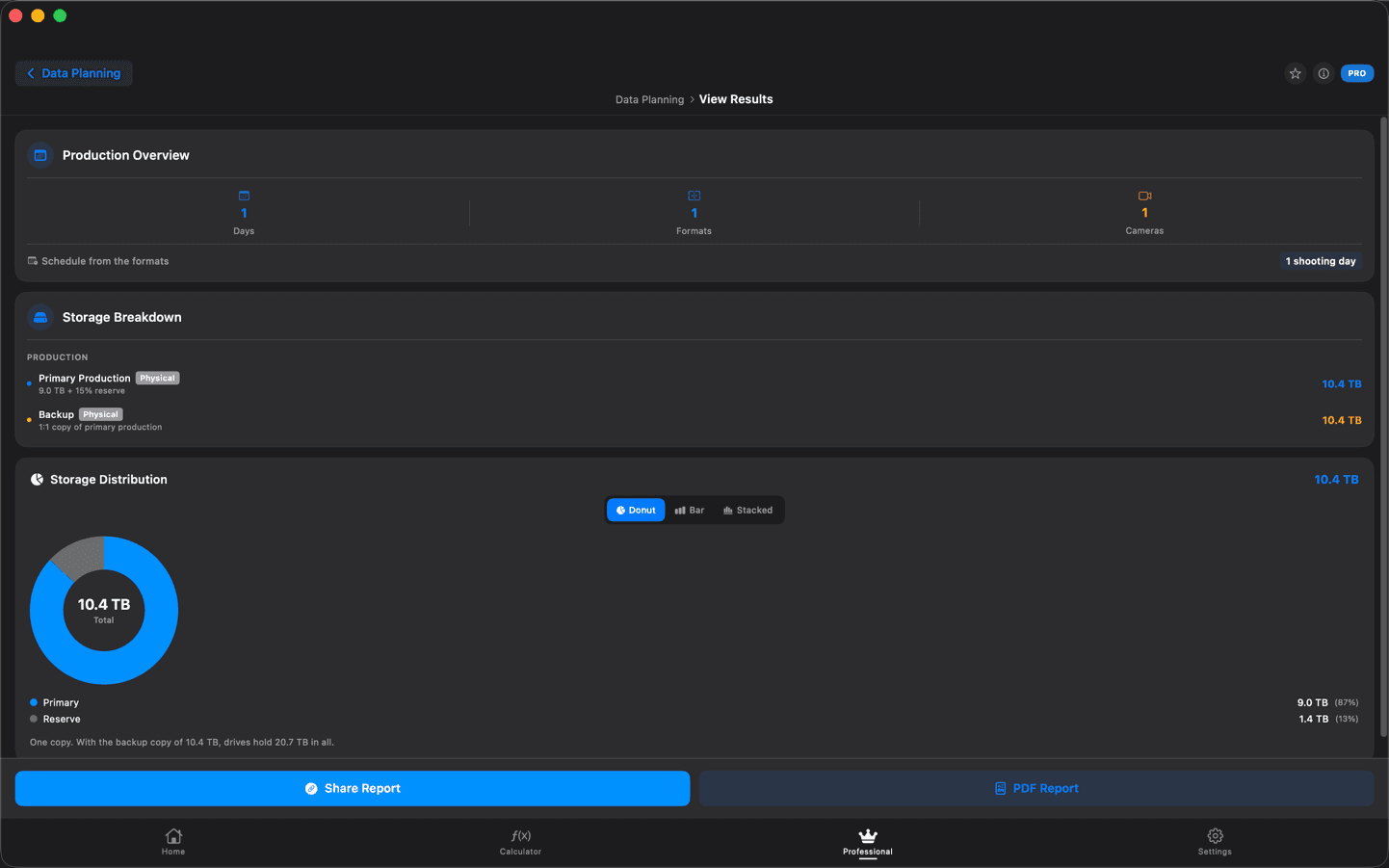Click the Primary Production 10.4 TB value
Image resolution: width=1389 pixels, height=868 pixels.
pyautogui.click(x=1342, y=384)
